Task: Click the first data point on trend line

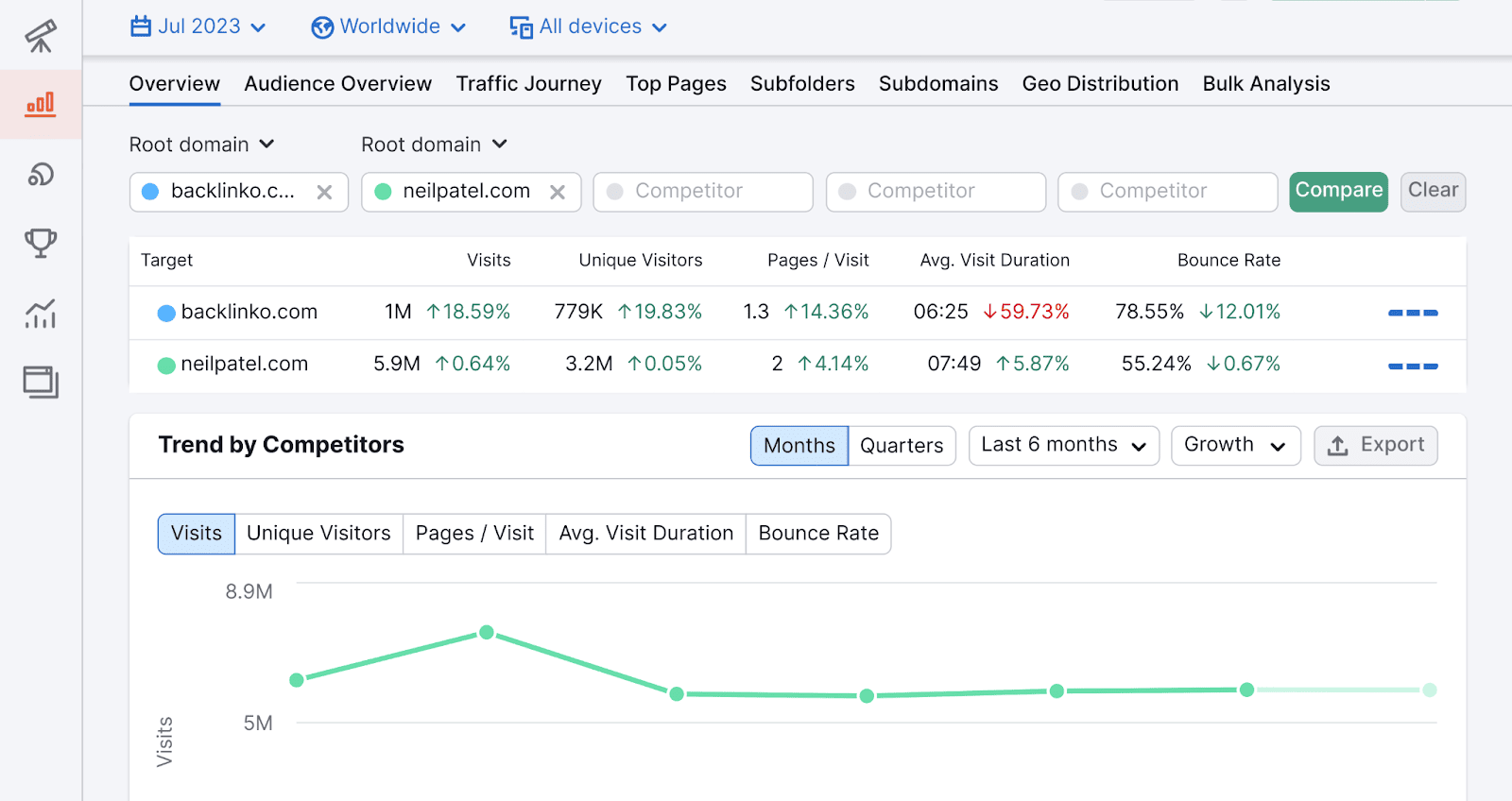Action: (x=297, y=680)
